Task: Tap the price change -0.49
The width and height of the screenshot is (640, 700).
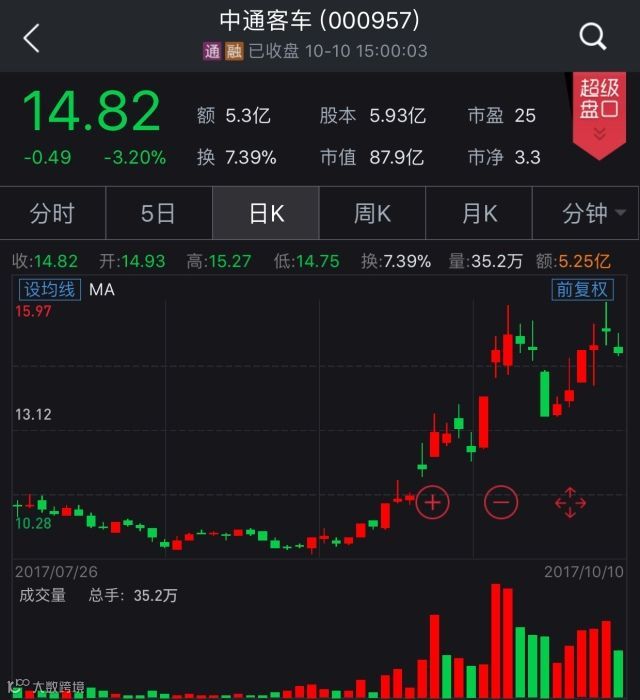Action: pos(47,158)
